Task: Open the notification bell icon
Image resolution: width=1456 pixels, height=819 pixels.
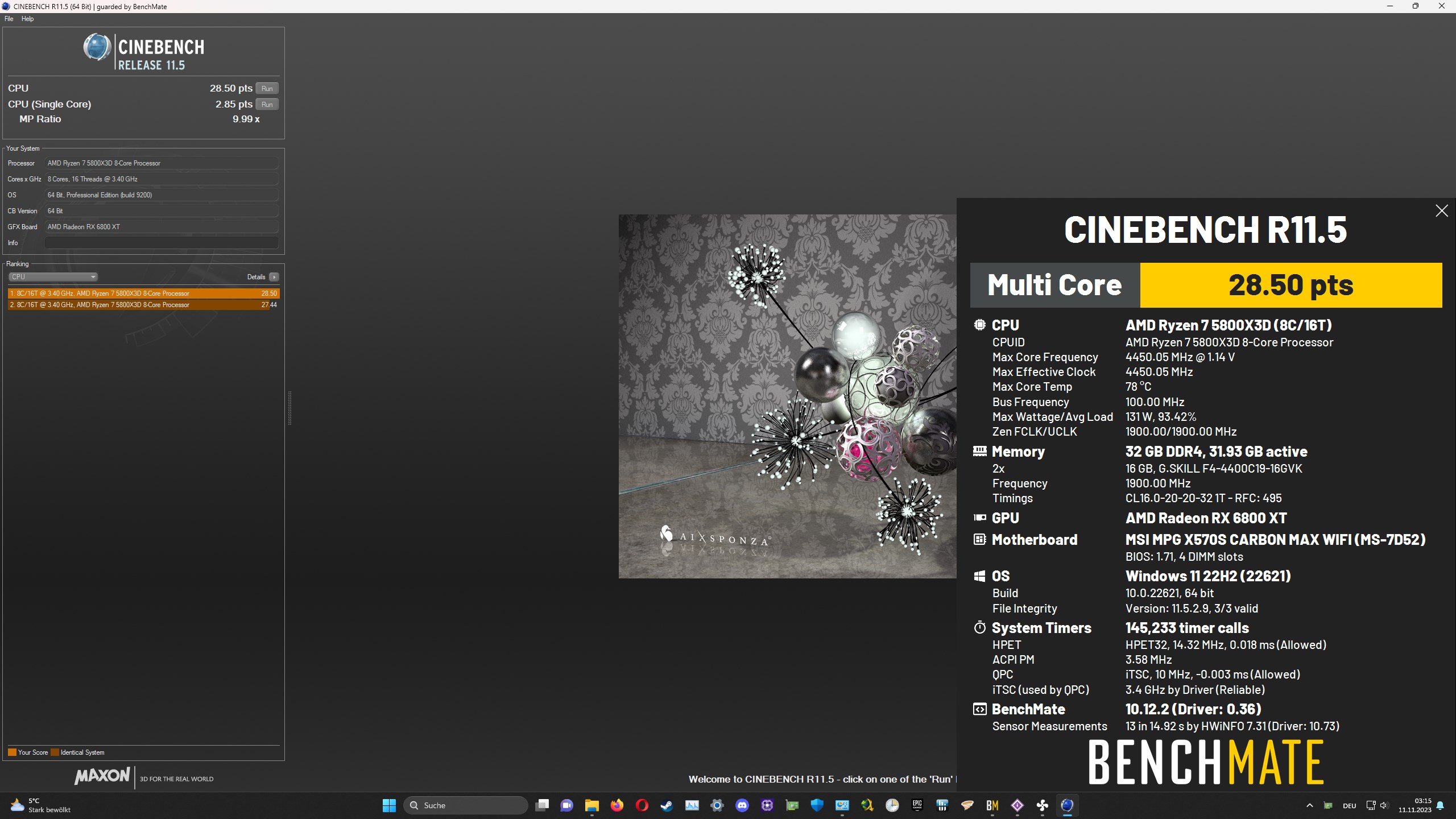Action: coord(1440,805)
